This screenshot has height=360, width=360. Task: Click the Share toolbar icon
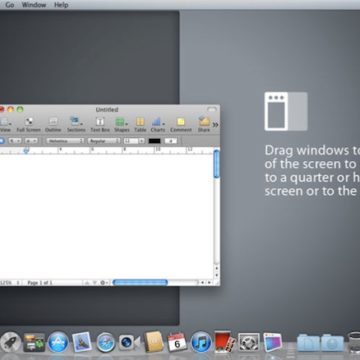click(x=204, y=124)
